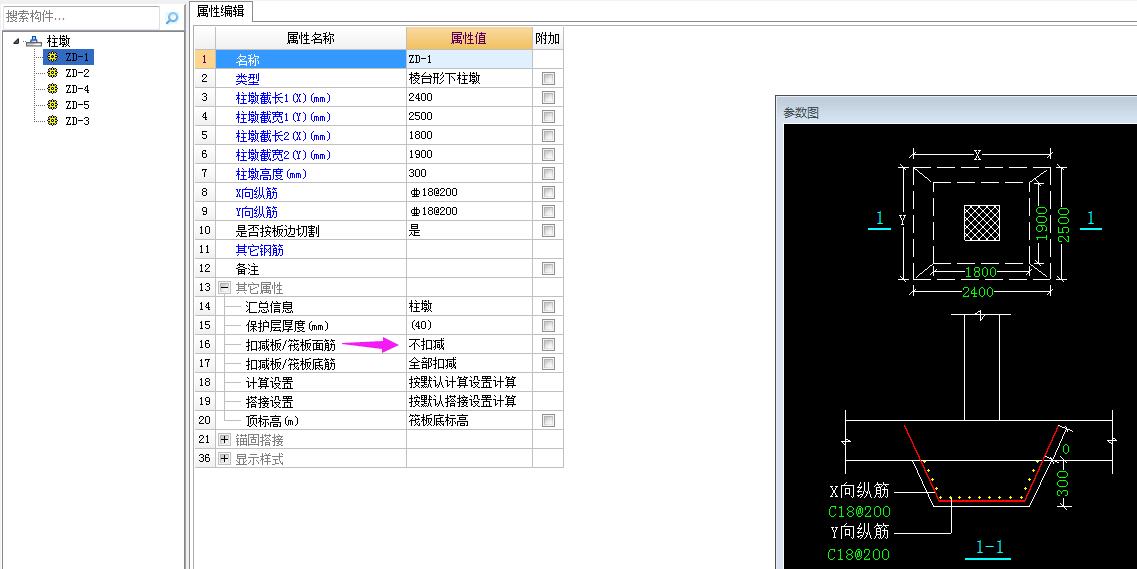Click the 其它钢筋 value cell
The width and height of the screenshot is (1137, 569).
pos(469,249)
